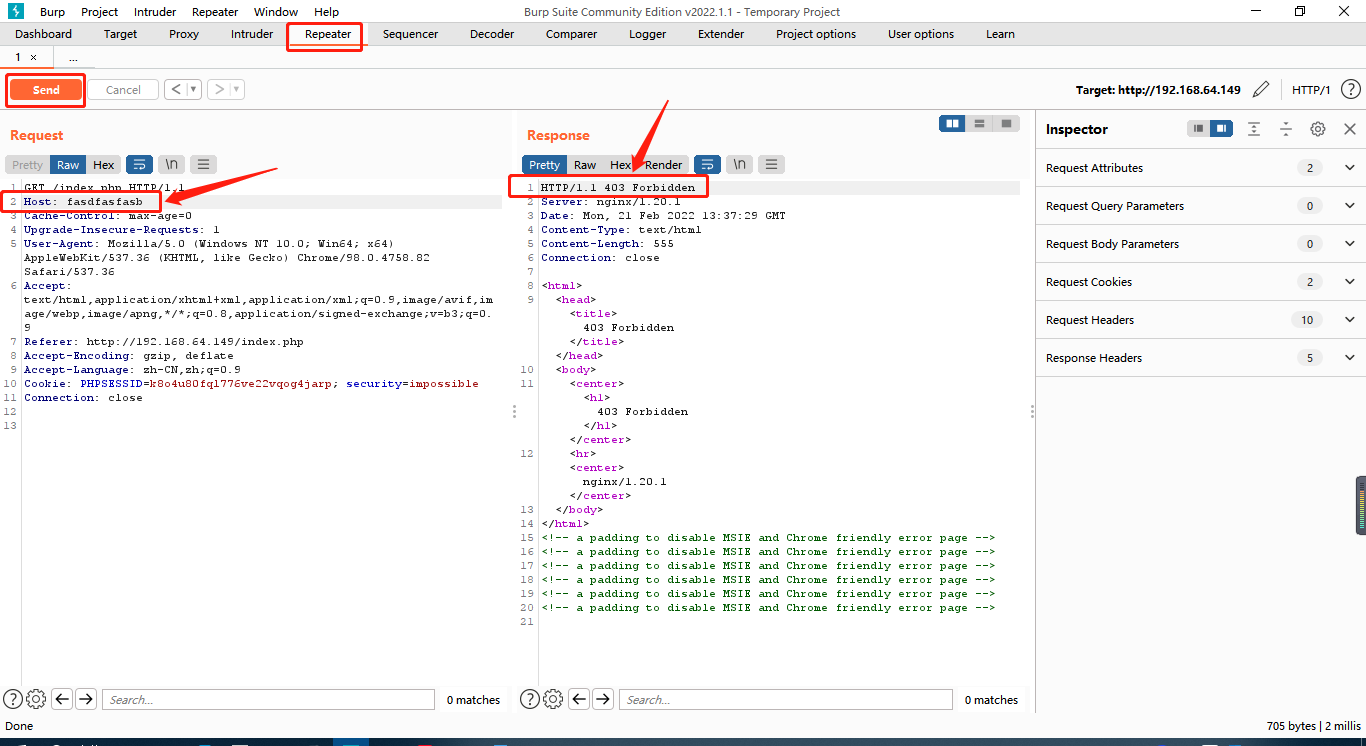Go to next request search match

86,699
